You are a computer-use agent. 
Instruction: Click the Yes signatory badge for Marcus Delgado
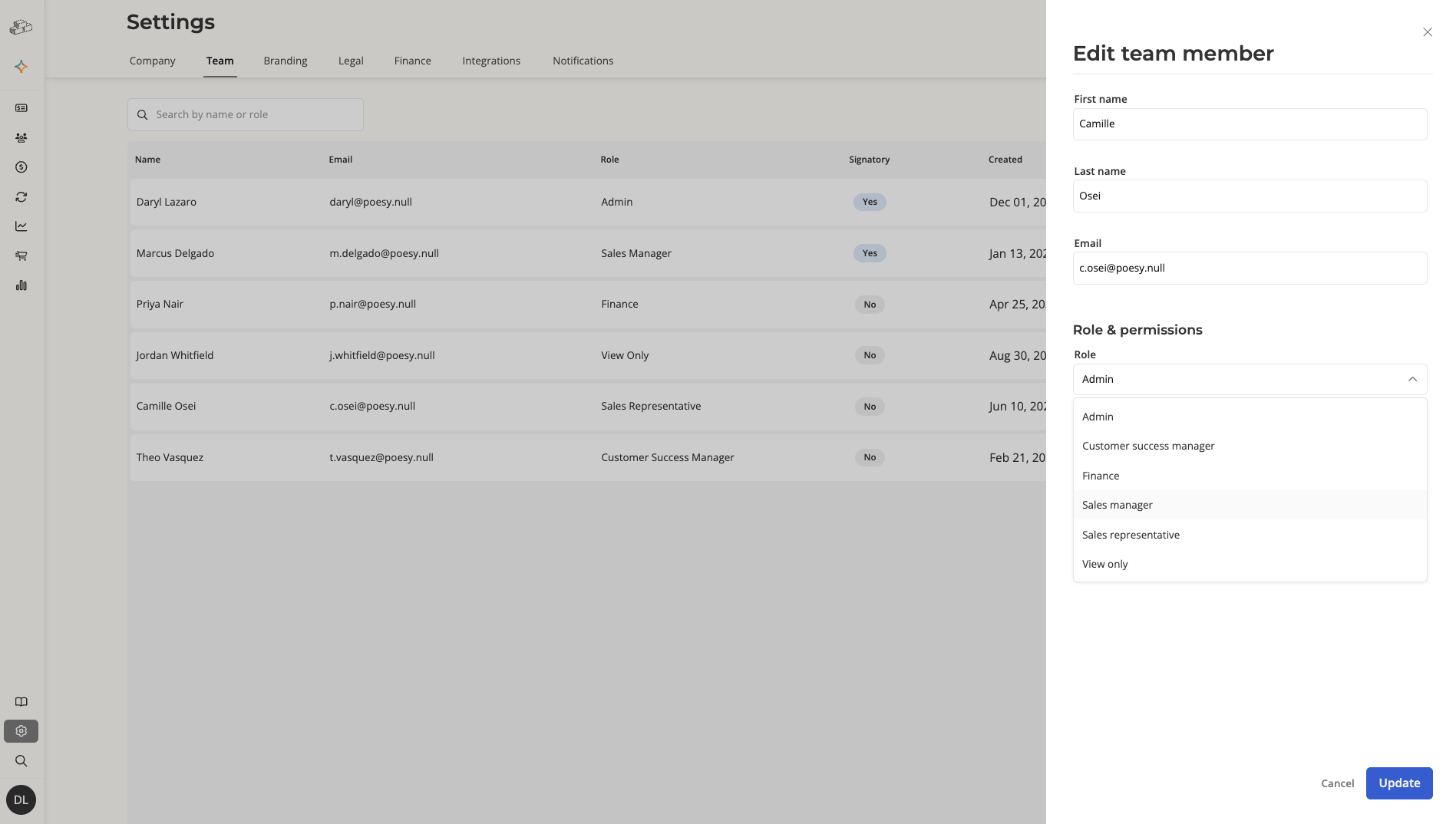(x=870, y=253)
